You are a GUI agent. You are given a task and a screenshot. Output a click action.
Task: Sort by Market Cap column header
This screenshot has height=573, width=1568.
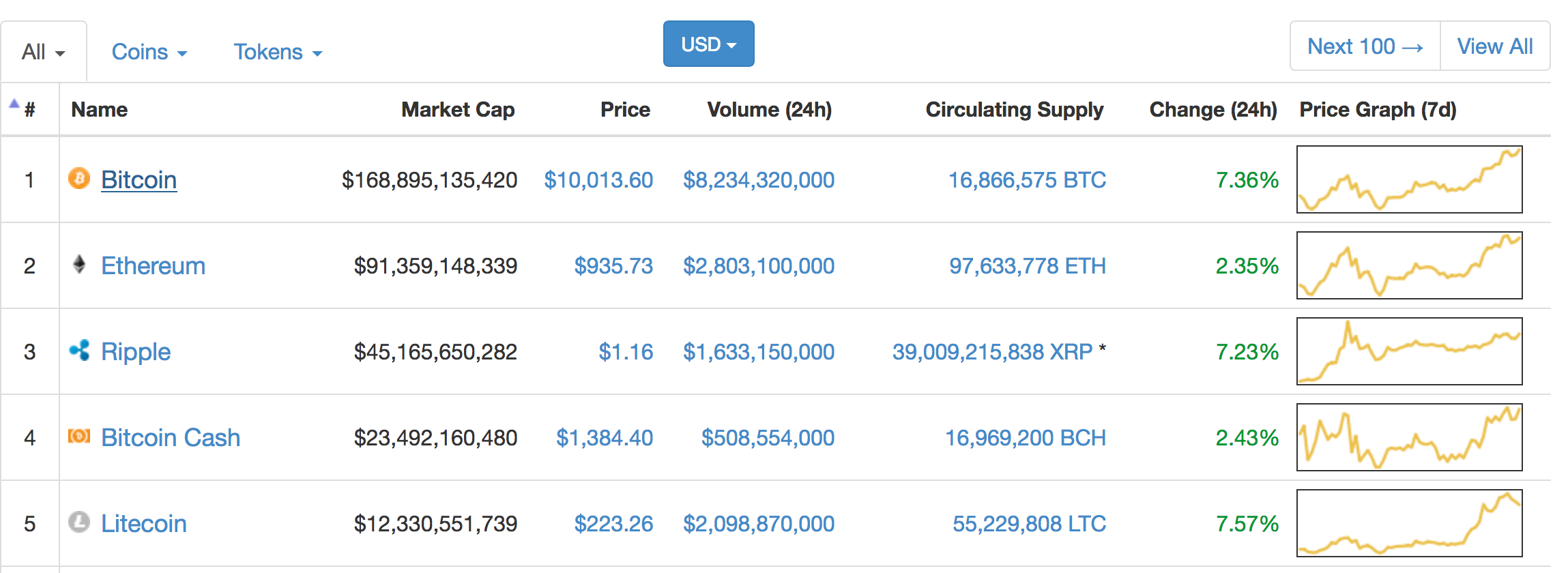pos(458,110)
